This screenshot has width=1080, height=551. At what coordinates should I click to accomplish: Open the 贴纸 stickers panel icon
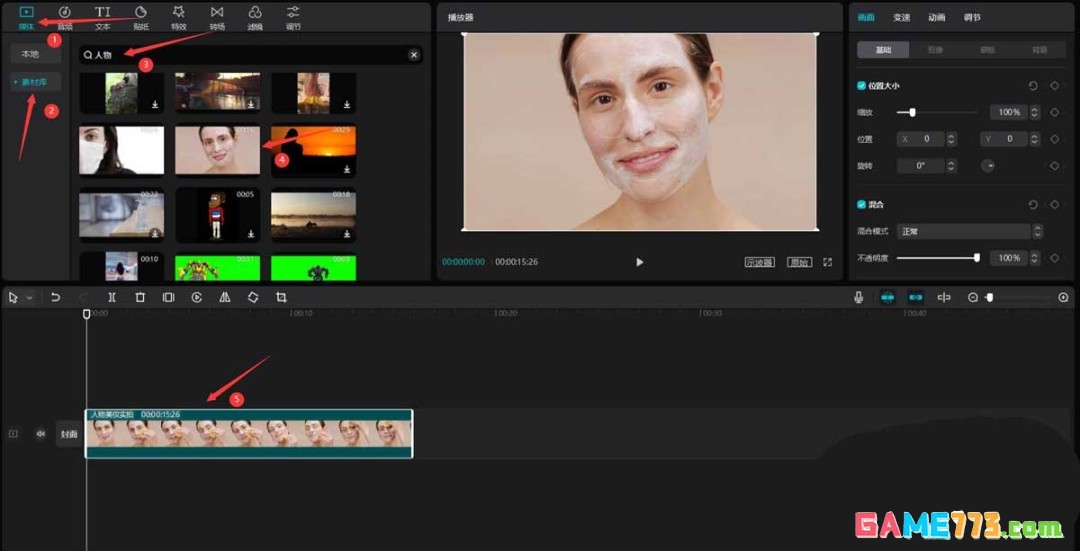(x=141, y=16)
